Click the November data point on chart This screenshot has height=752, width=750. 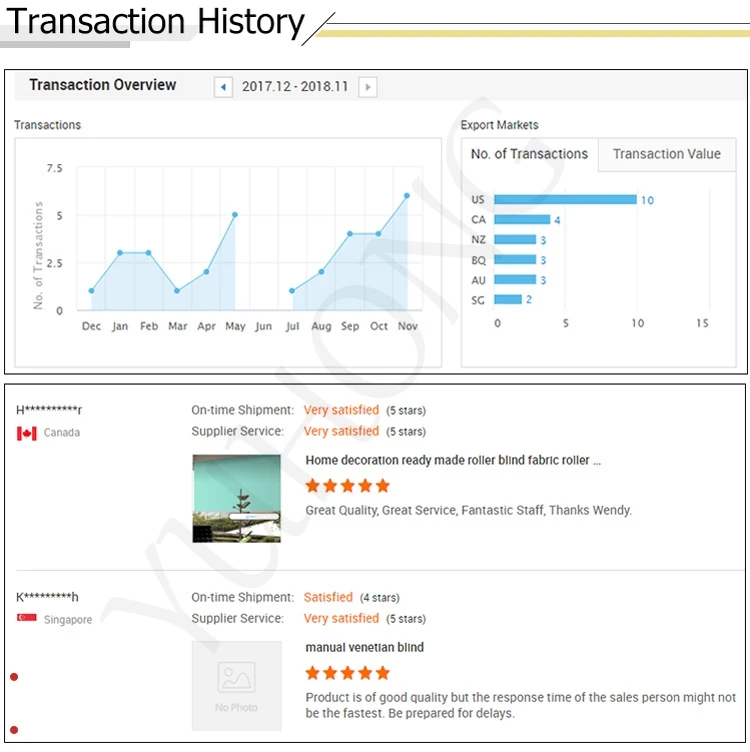pos(407,196)
